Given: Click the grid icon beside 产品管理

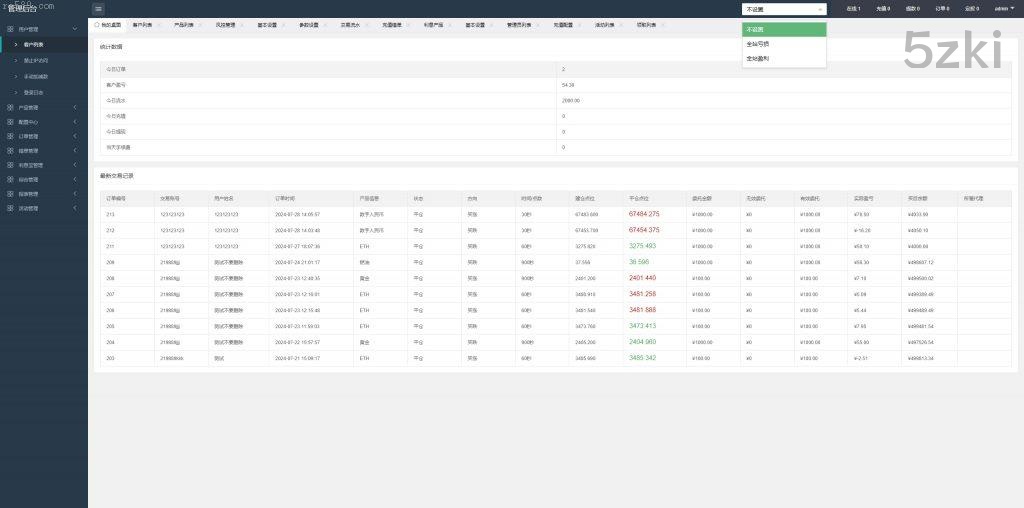Looking at the screenshot, I should [11, 107].
